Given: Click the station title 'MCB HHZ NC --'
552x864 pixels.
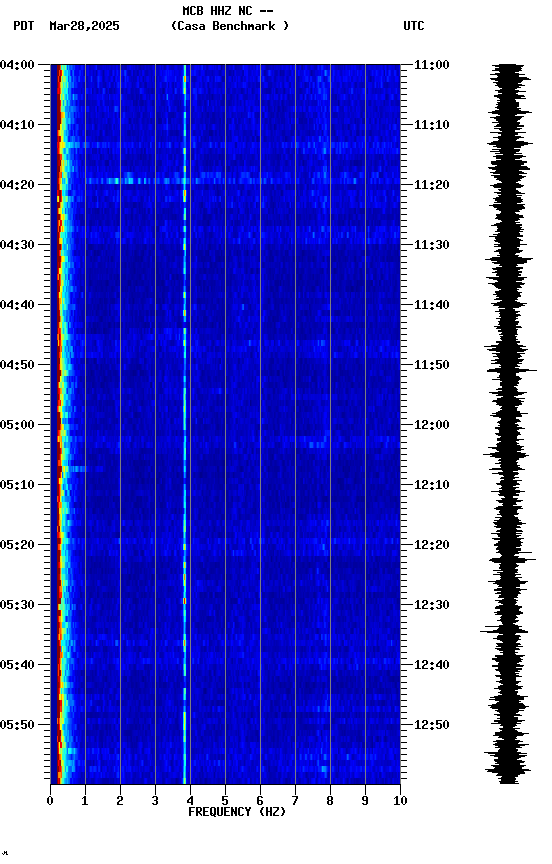Looking at the screenshot, I should tap(228, 10).
